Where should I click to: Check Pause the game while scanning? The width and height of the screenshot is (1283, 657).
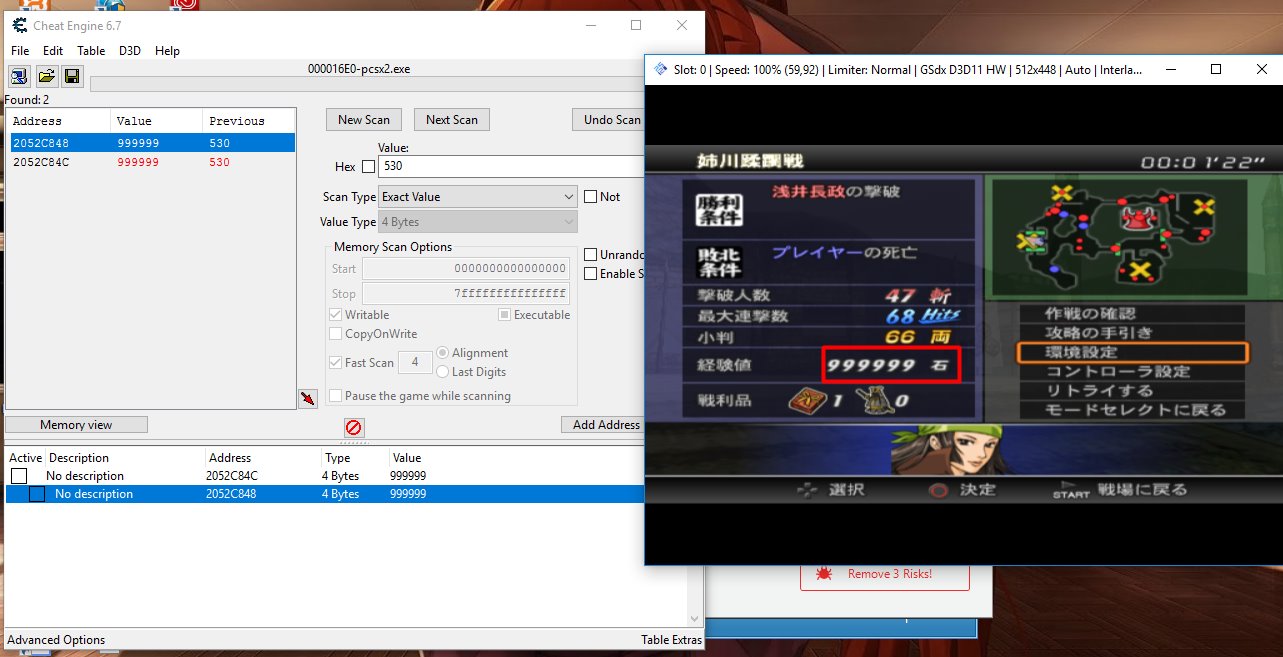[336, 396]
